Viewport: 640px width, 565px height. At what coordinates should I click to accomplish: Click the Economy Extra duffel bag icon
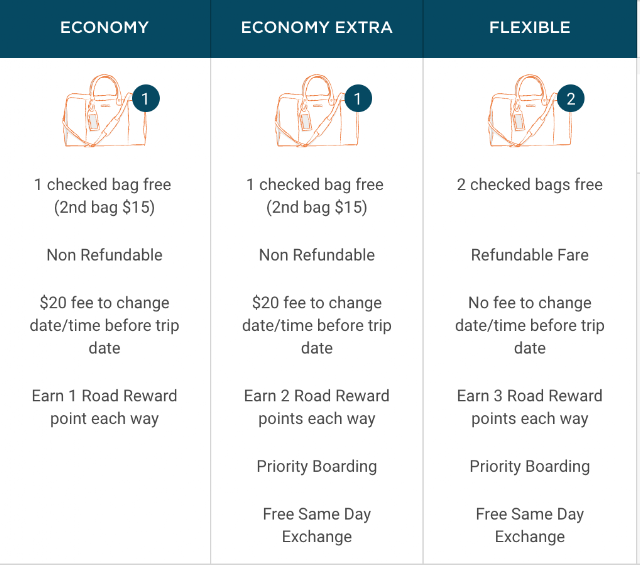pyautogui.click(x=317, y=110)
